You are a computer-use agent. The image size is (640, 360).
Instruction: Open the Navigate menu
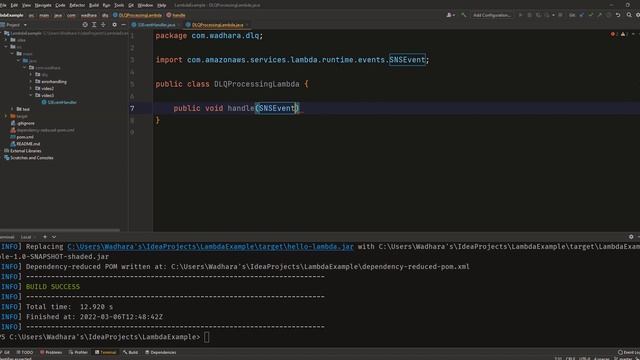(43, 5)
